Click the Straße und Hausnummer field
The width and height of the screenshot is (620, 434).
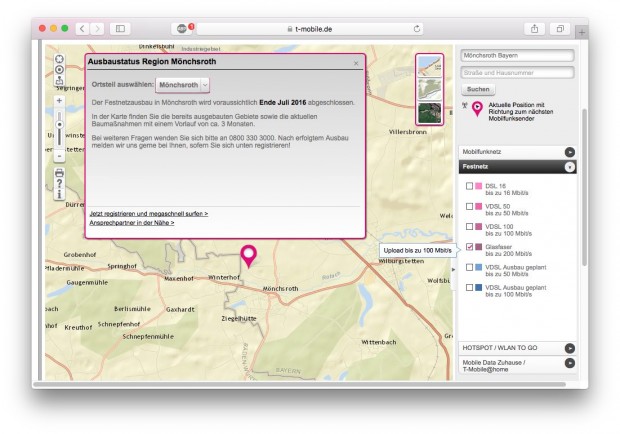517,73
